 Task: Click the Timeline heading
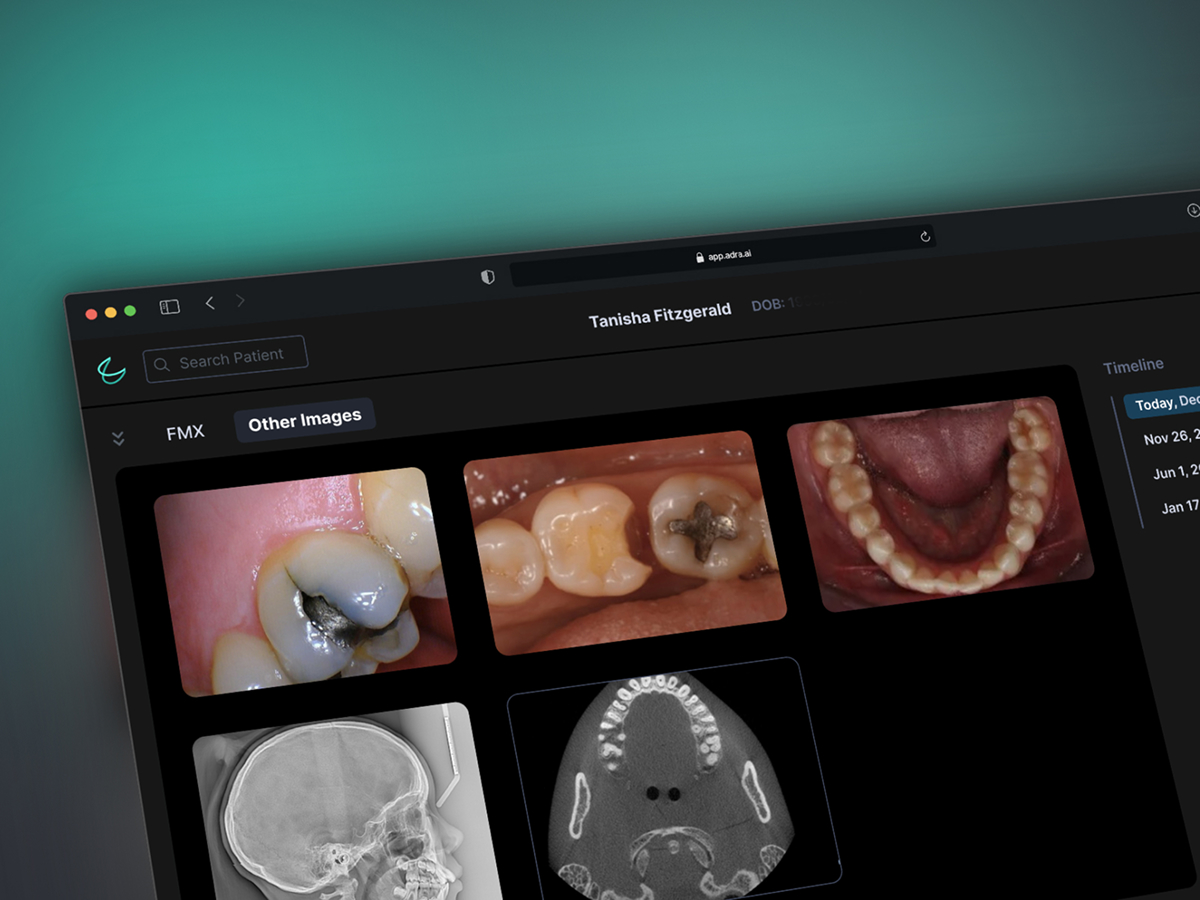pos(1133,367)
